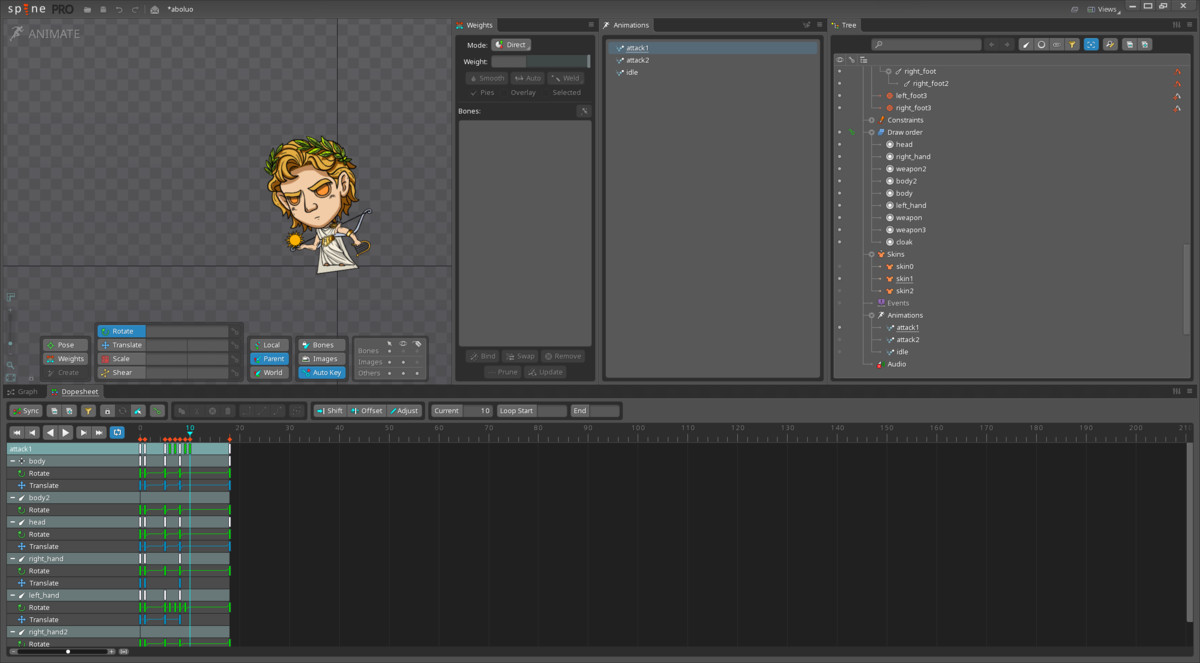Click the Weights panel tab

pyautogui.click(x=475, y=25)
